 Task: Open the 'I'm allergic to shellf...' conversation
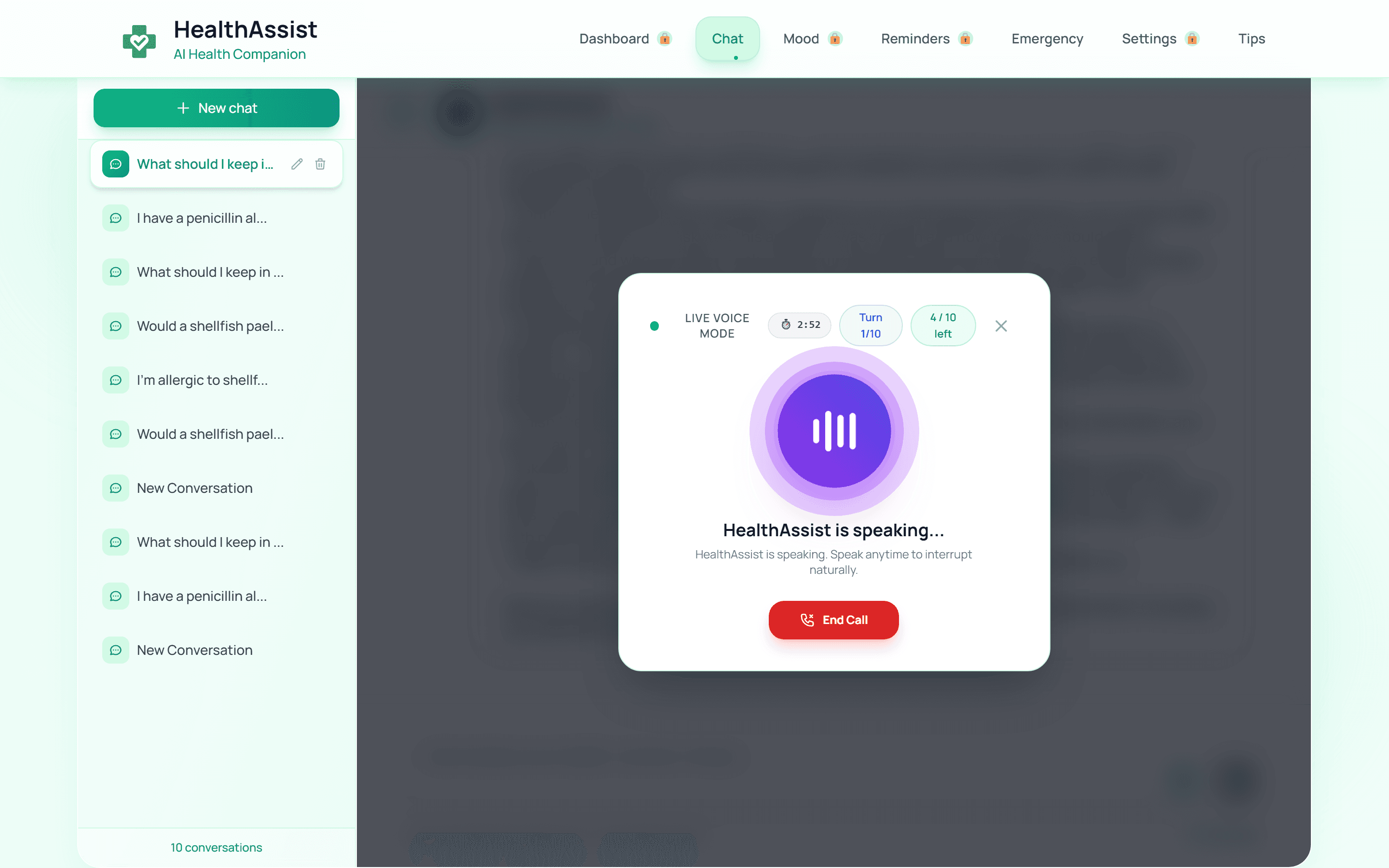[x=217, y=380]
